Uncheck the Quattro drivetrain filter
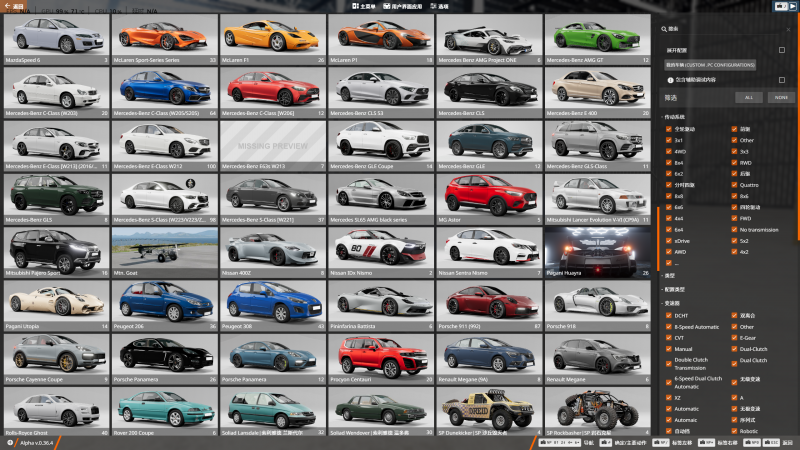 tap(734, 183)
